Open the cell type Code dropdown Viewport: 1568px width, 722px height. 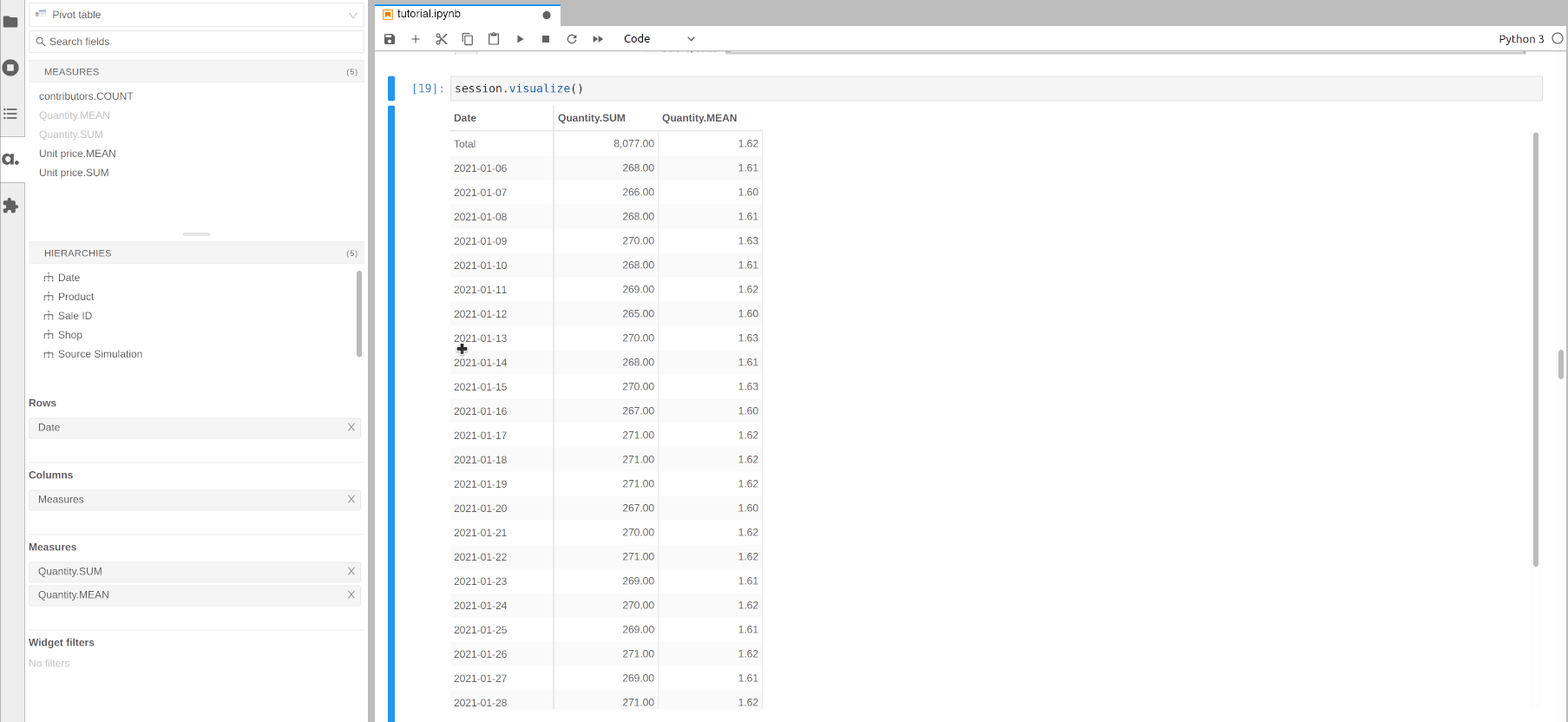(659, 39)
